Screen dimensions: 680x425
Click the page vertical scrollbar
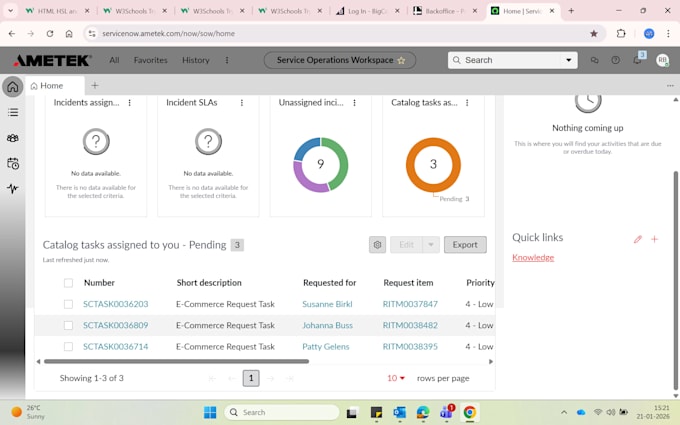coord(675,280)
